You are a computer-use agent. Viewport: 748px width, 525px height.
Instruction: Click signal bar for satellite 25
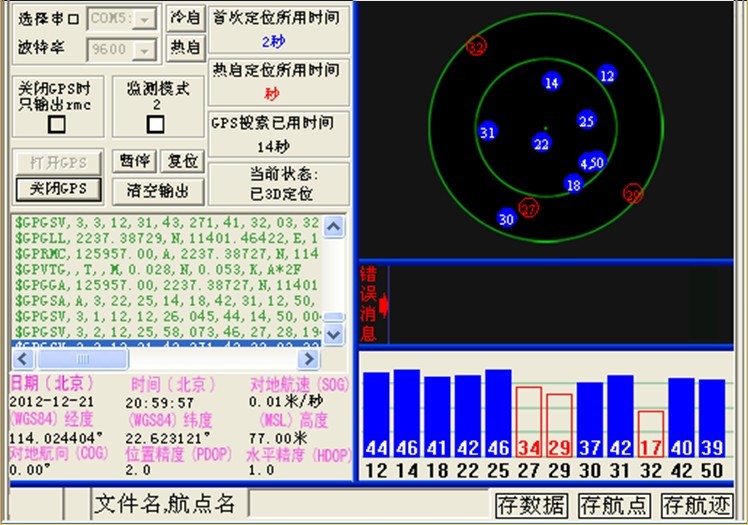click(499, 412)
